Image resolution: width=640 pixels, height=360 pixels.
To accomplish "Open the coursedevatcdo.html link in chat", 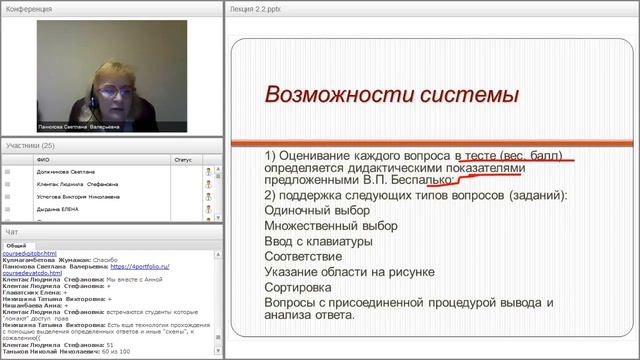I will [32, 273].
